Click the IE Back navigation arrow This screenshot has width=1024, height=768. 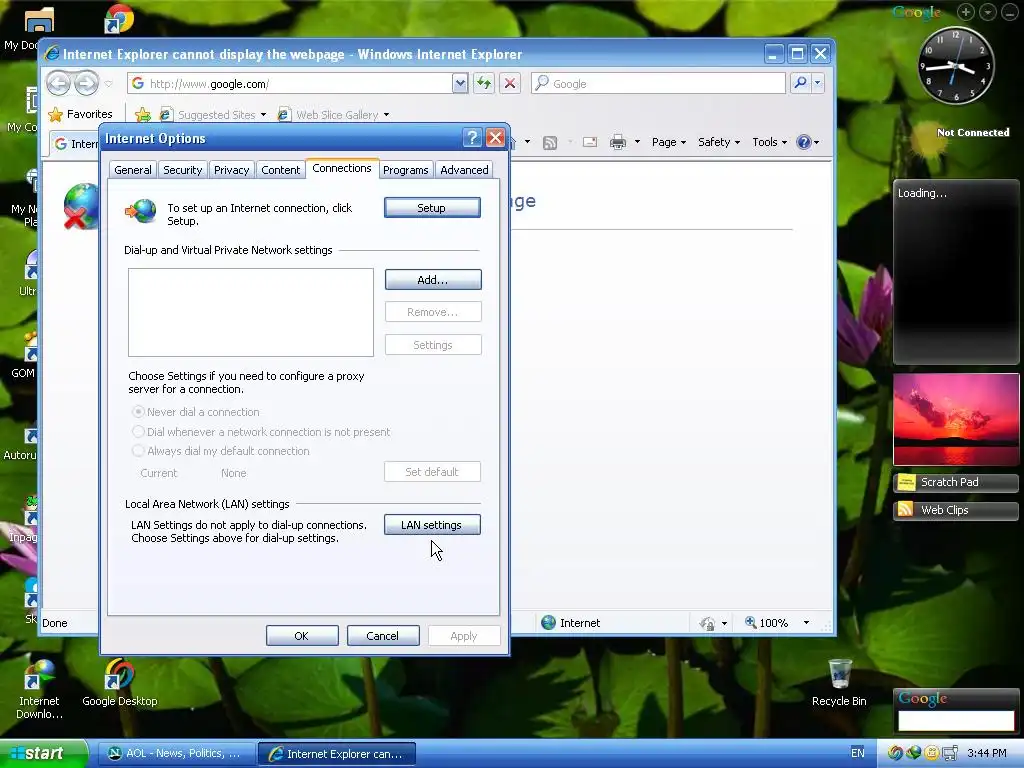(59, 84)
